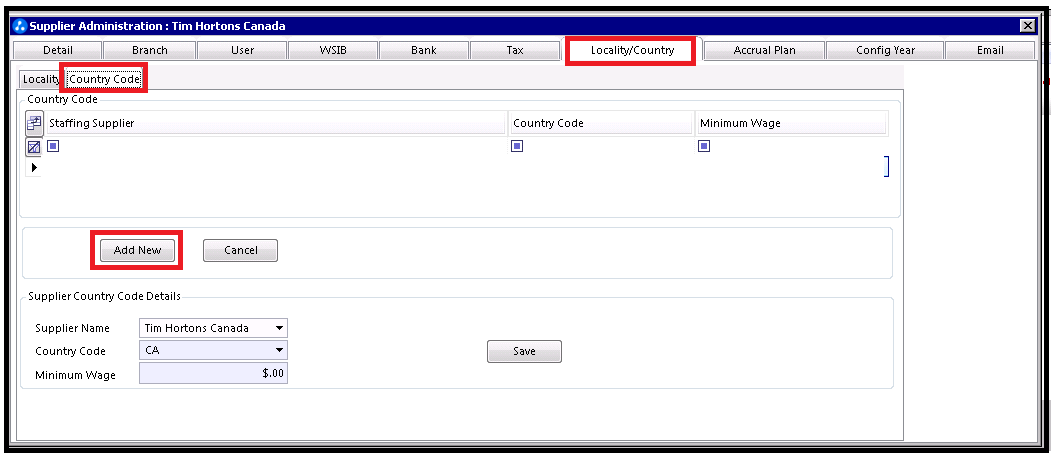This screenshot has height=462, width=1054.
Task: Click the clear filter icon in grid
Action: [34, 147]
